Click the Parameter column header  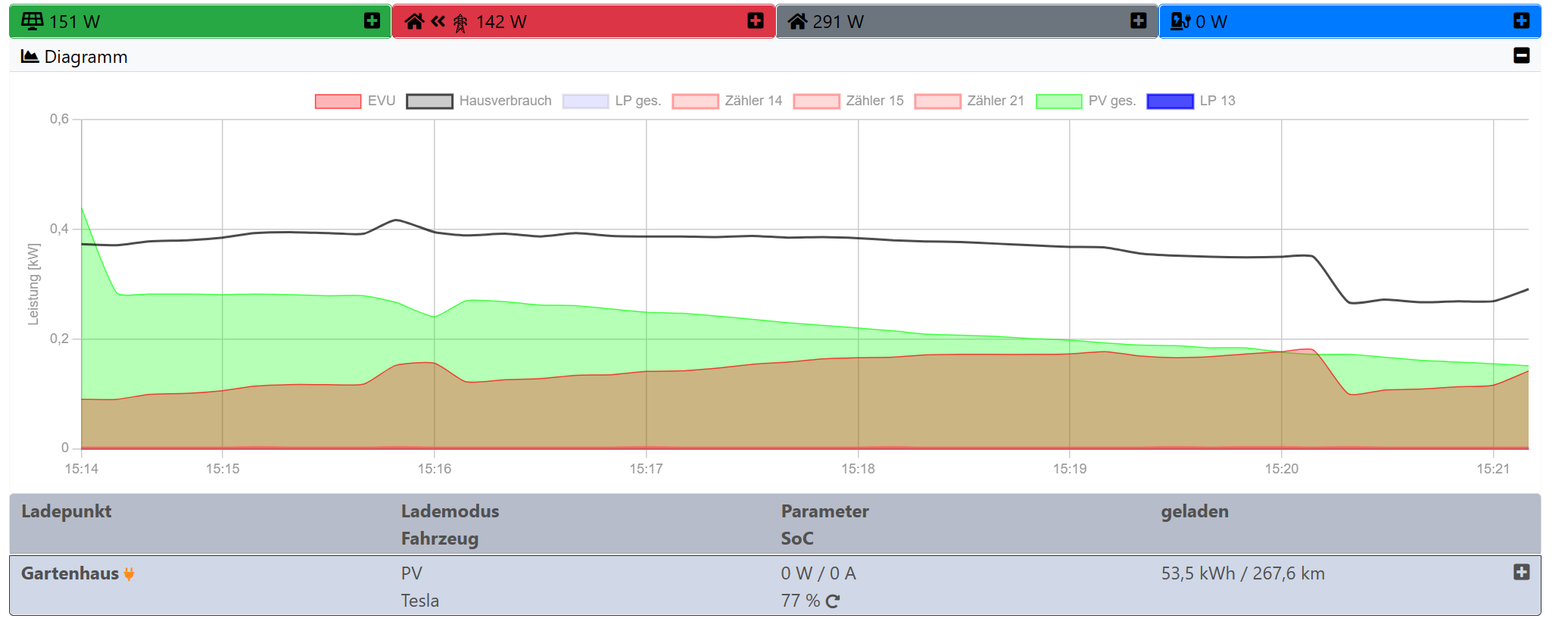point(825,511)
